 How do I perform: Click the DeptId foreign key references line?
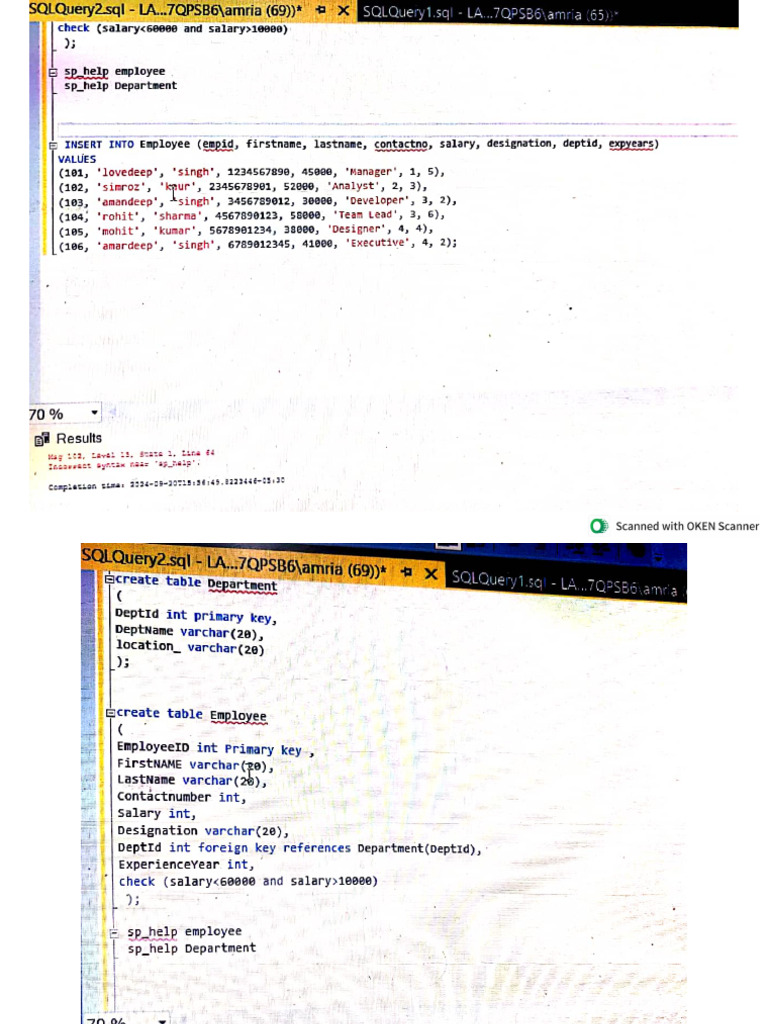point(300,848)
